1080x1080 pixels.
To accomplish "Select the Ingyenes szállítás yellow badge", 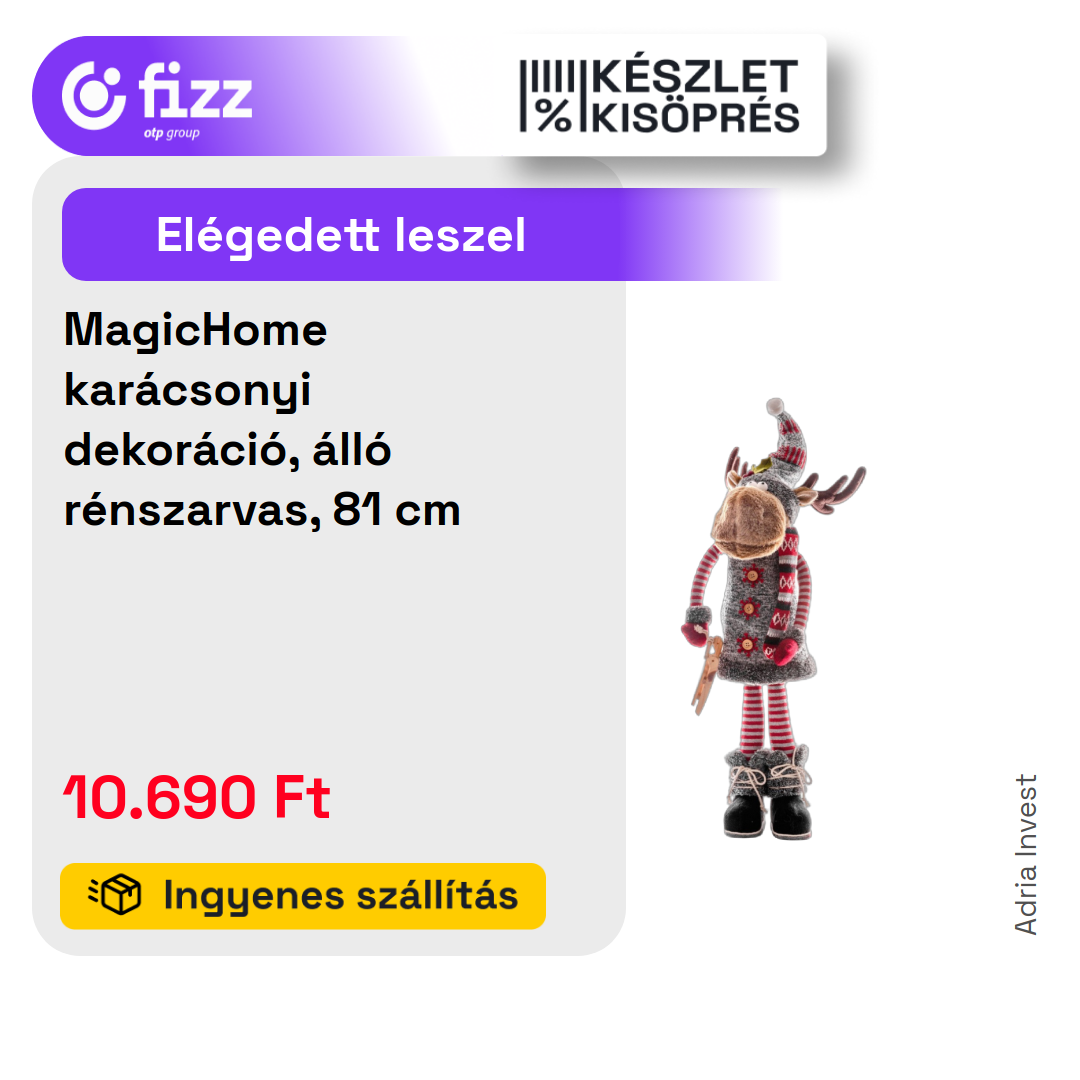I will tap(303, 895).
